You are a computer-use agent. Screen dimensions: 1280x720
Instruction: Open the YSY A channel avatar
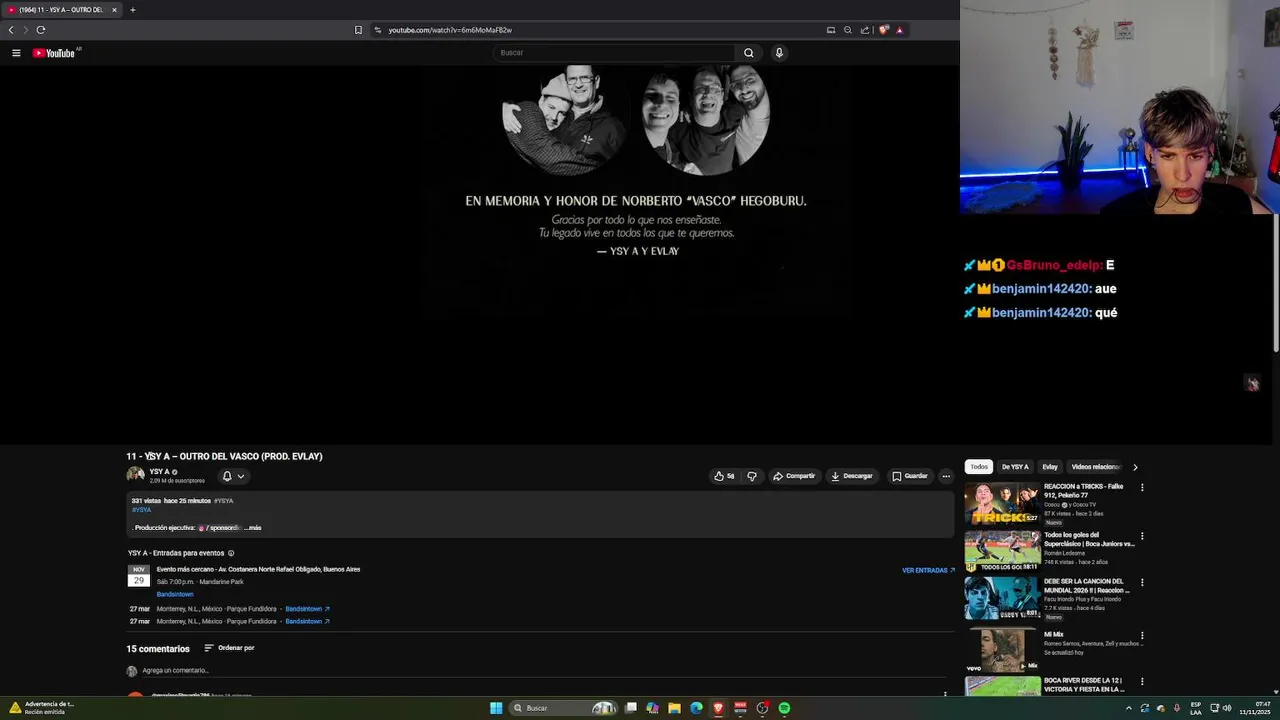point(135,475)
